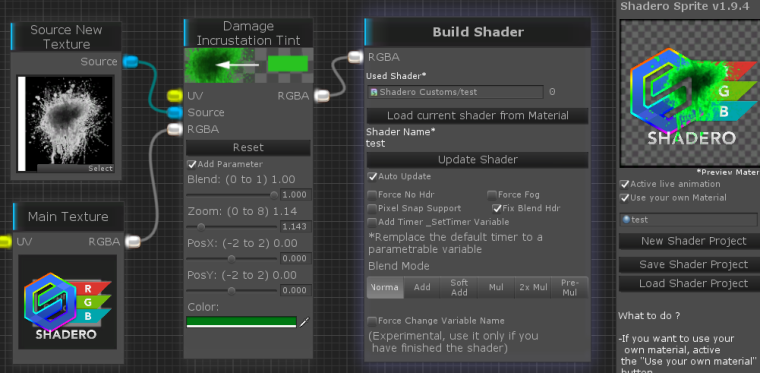Image resolution: width=760 pixels, height=373 pixels.
Task: Click the yellow UV input connector on Damage Incrustation Tint
Action: coord(175,96)
